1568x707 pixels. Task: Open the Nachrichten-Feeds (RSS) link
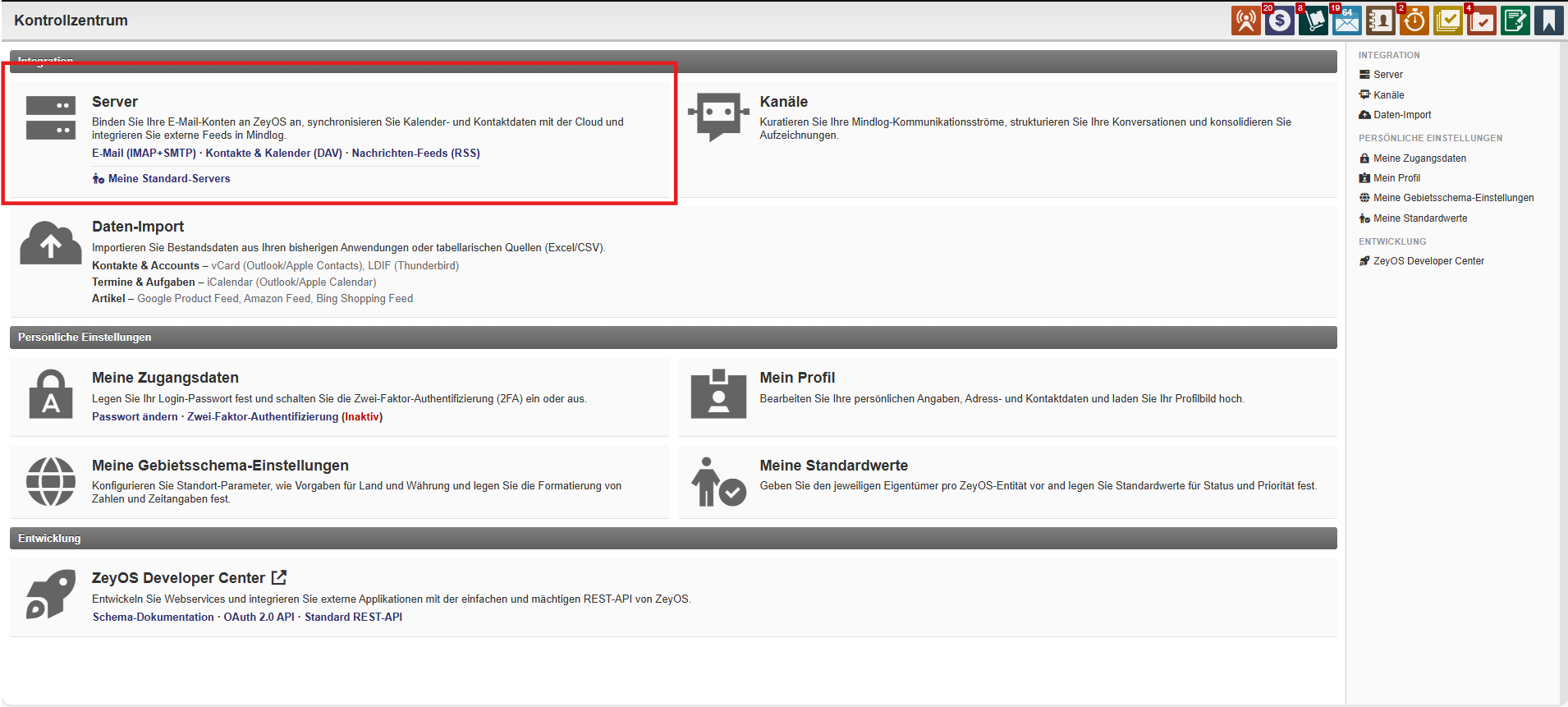(416, 154)
